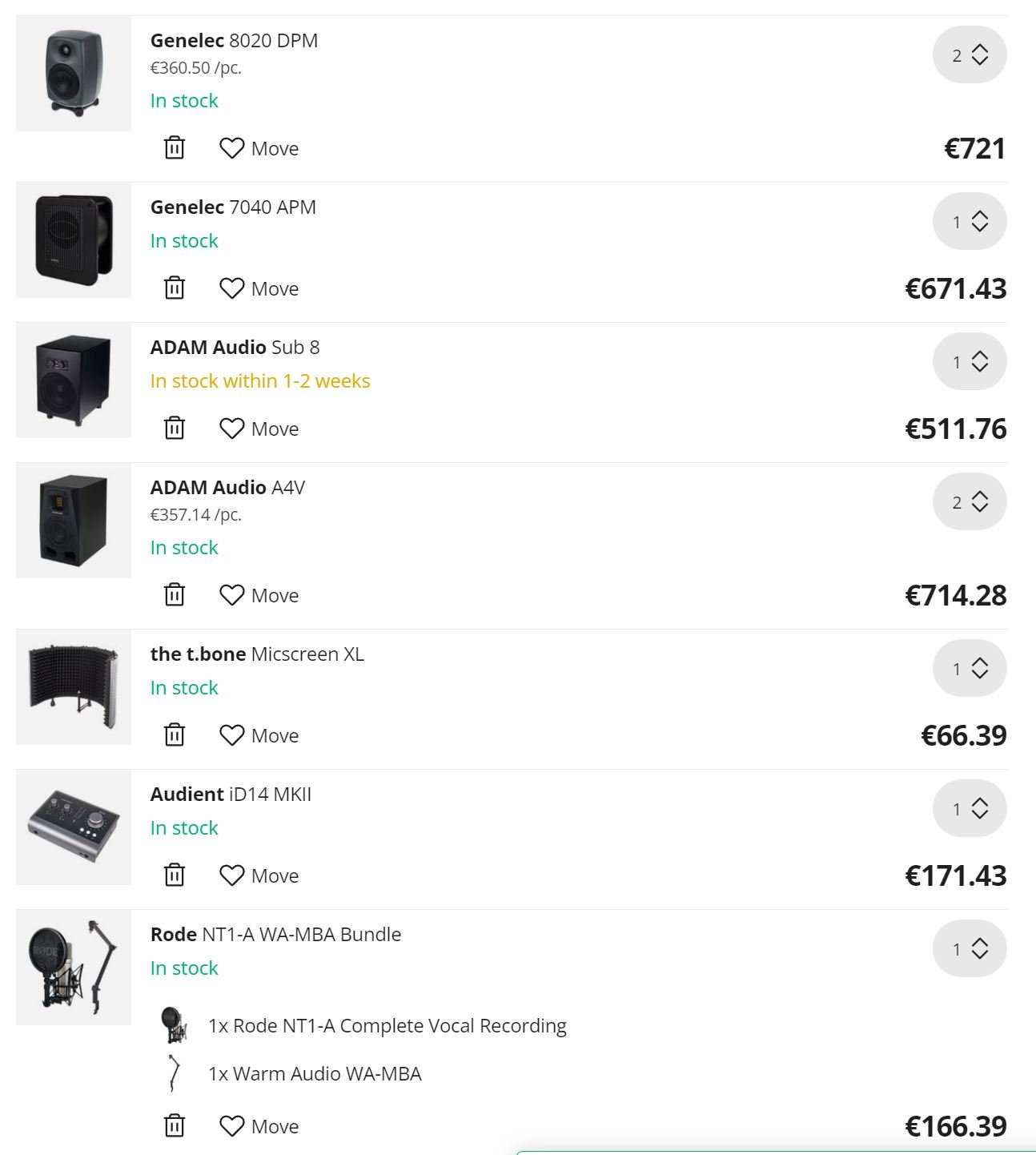Viewport: 1036px width, 1155px height.
Task: Click Move for Rode NT1-A WA-MBA Bundle
Action: (x=259, y=1126)
